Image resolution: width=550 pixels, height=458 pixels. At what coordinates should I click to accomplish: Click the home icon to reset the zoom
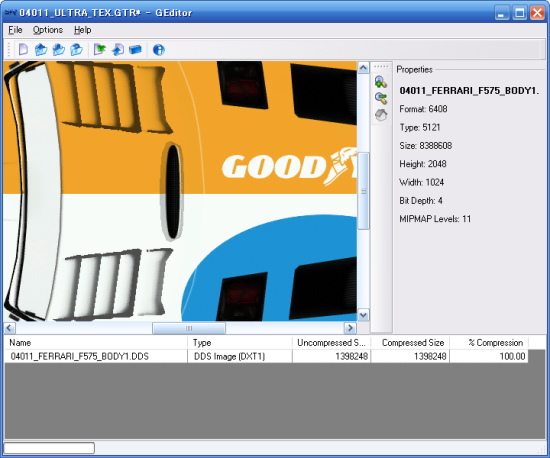coord(381,115)
